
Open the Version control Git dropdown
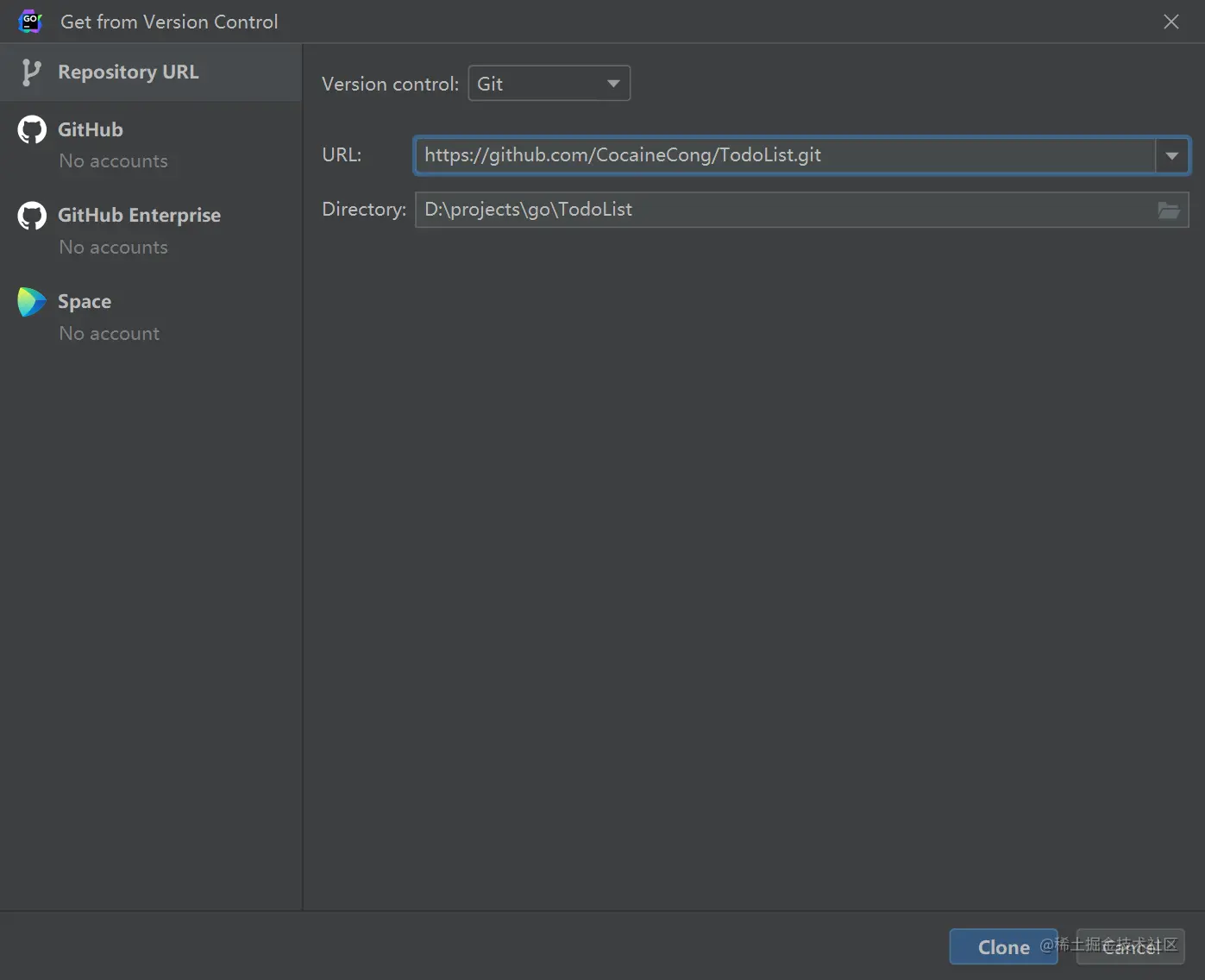point(549,84)
